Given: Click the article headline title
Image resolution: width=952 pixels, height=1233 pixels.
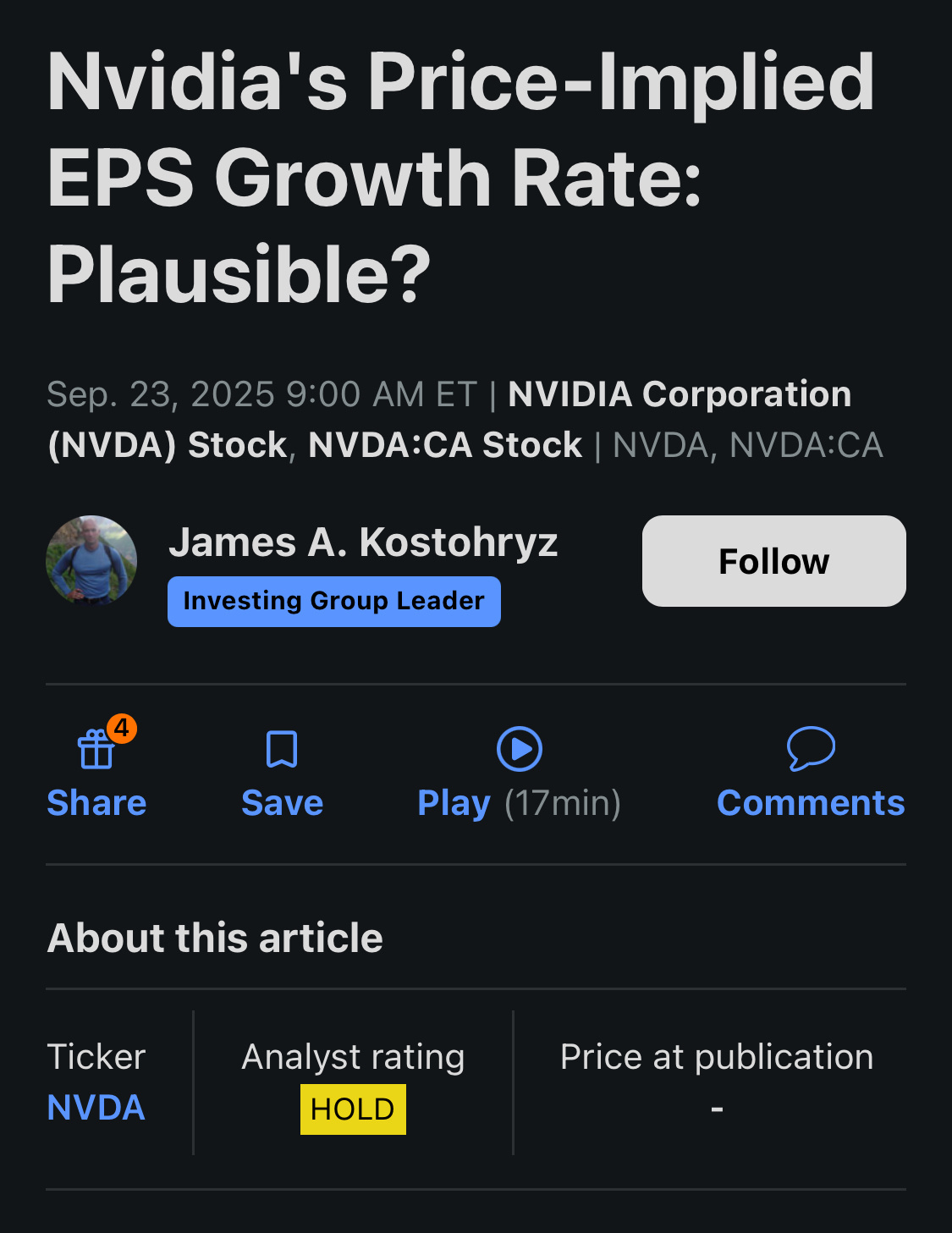Looking at the screenshot, I should tap(461, 178).
